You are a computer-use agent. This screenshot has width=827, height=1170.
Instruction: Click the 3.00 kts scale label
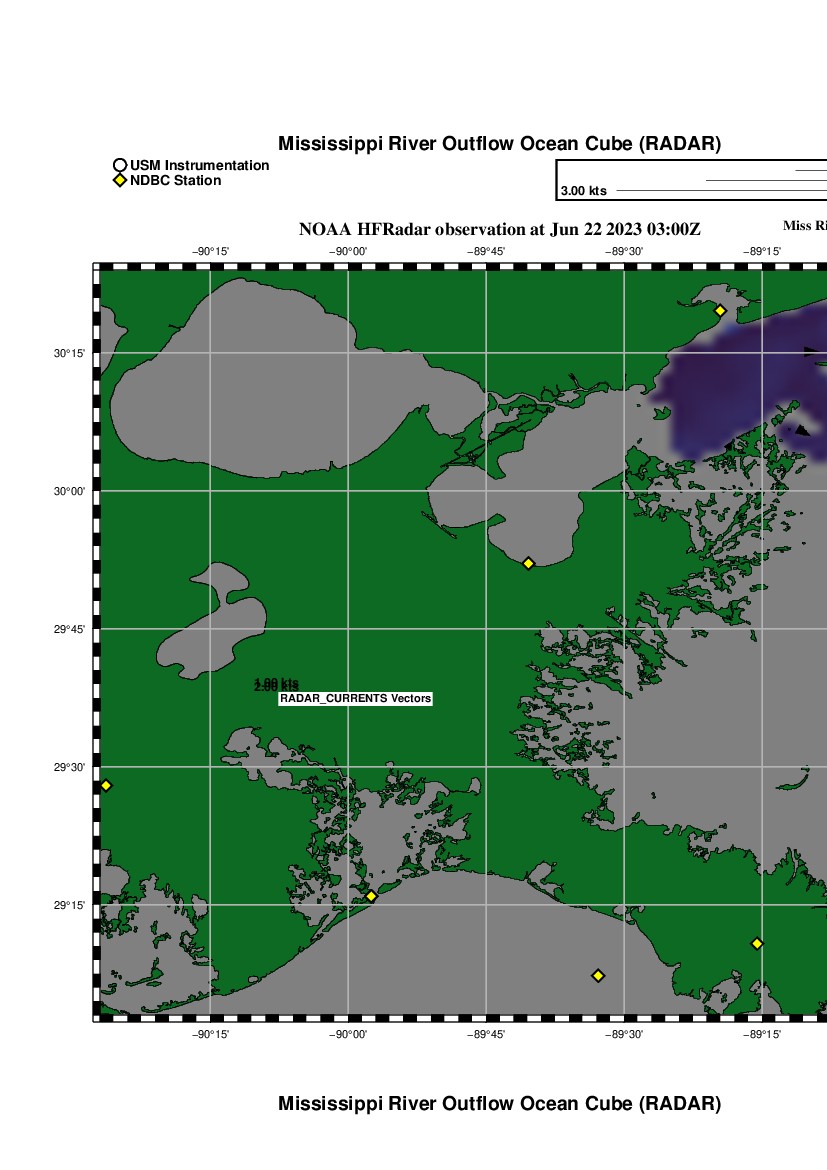click(583, 190)
